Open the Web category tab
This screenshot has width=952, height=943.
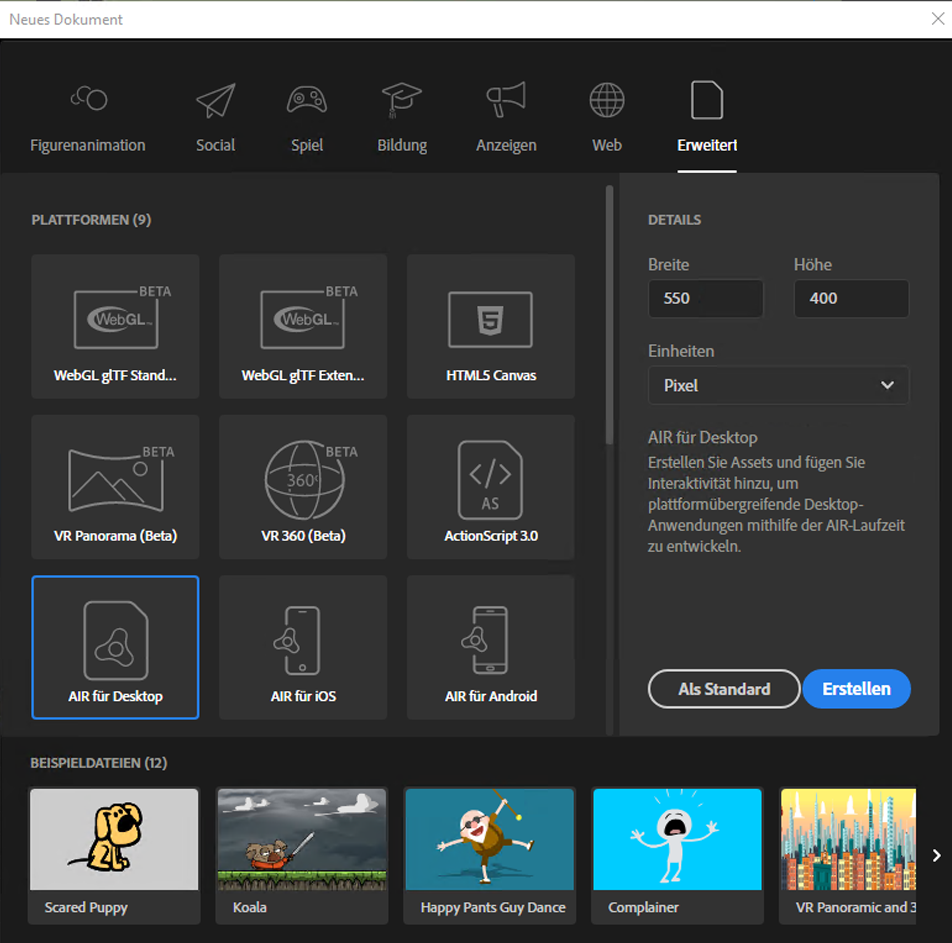606,115
